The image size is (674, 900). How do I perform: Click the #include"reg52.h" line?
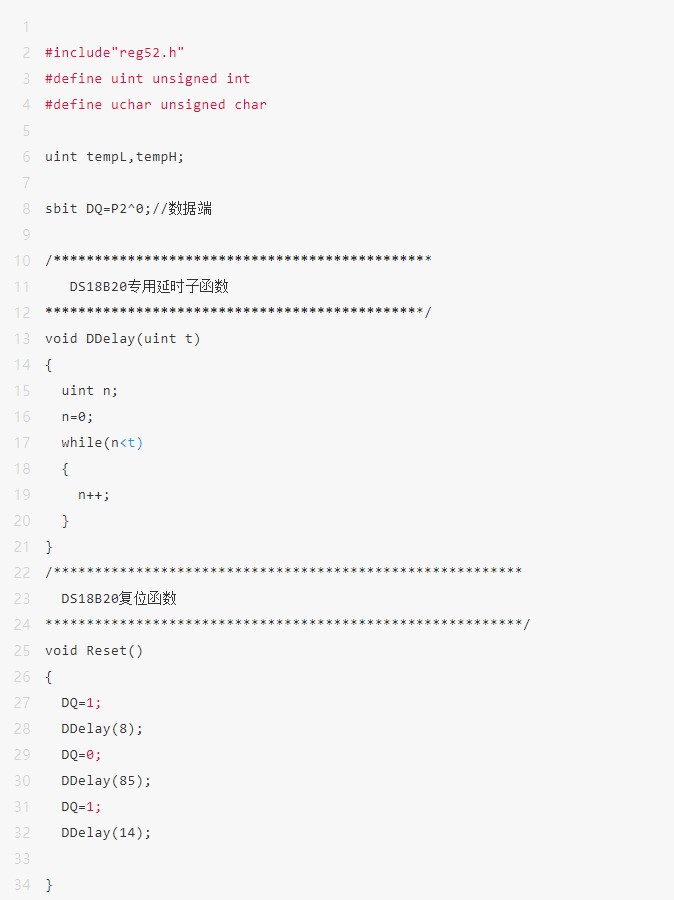point(115,52)
